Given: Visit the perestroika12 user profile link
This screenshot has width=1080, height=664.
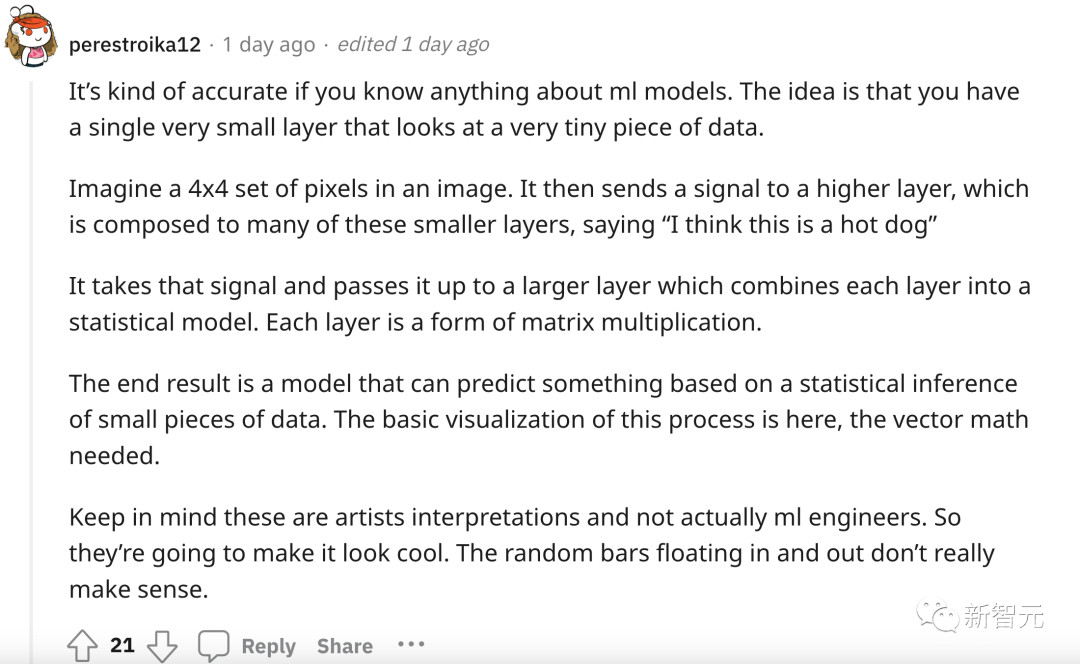Looking at the screenshot, I should 135,45.
